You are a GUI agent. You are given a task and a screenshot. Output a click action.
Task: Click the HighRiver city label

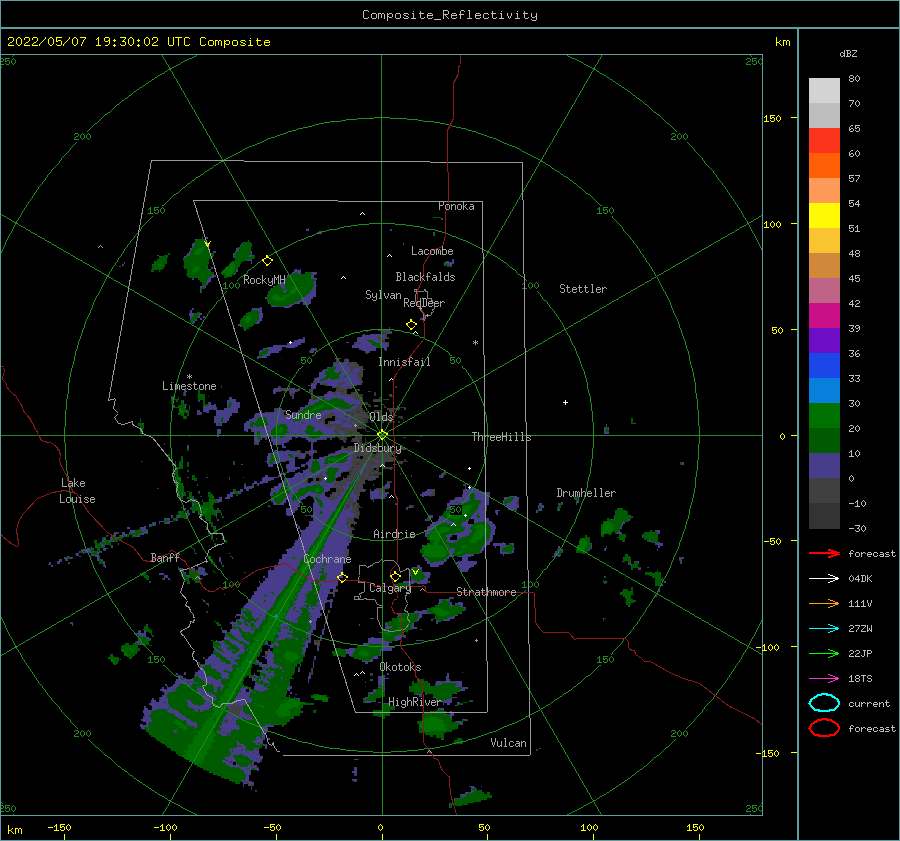(x=414, y=702)
